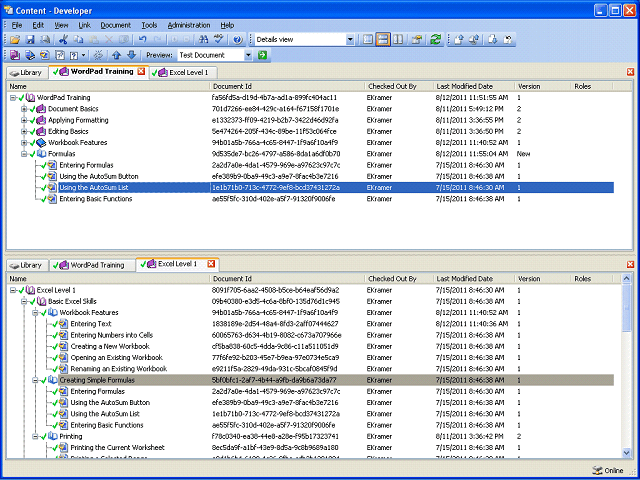Click the Find binoculars icon

(x=203, y=40)
